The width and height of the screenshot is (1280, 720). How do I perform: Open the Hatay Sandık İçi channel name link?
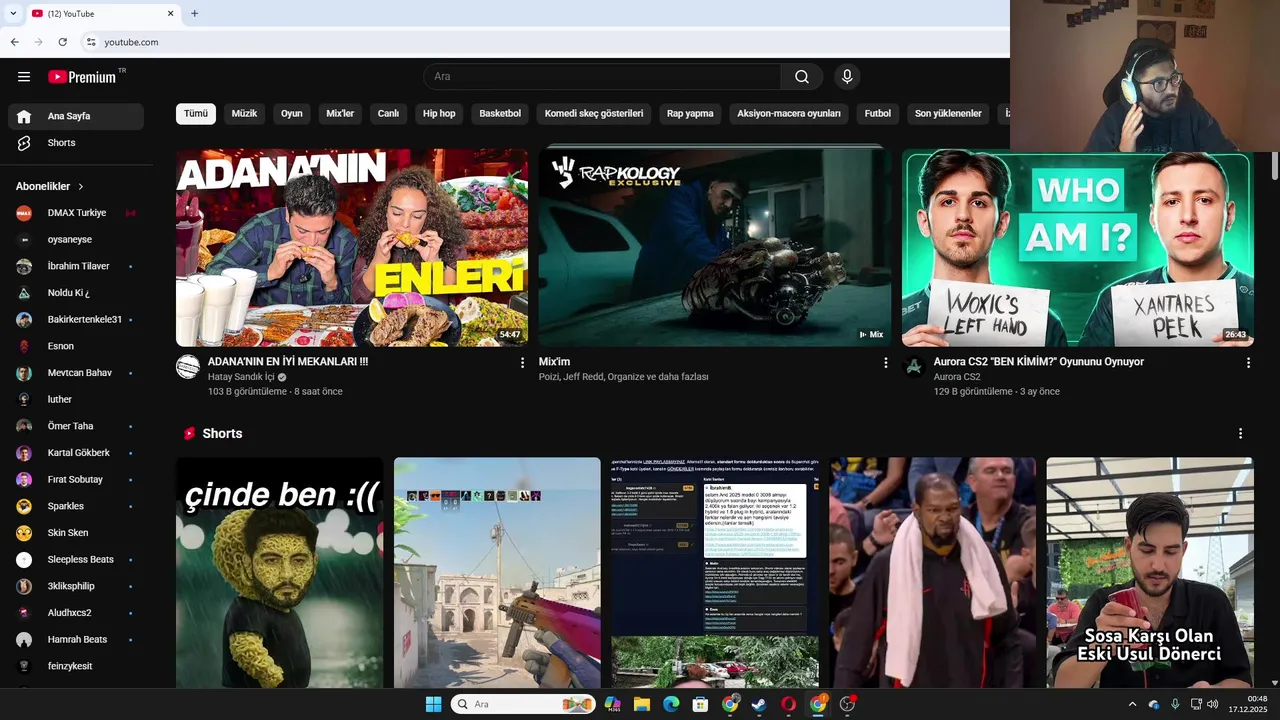coord(241,377)
